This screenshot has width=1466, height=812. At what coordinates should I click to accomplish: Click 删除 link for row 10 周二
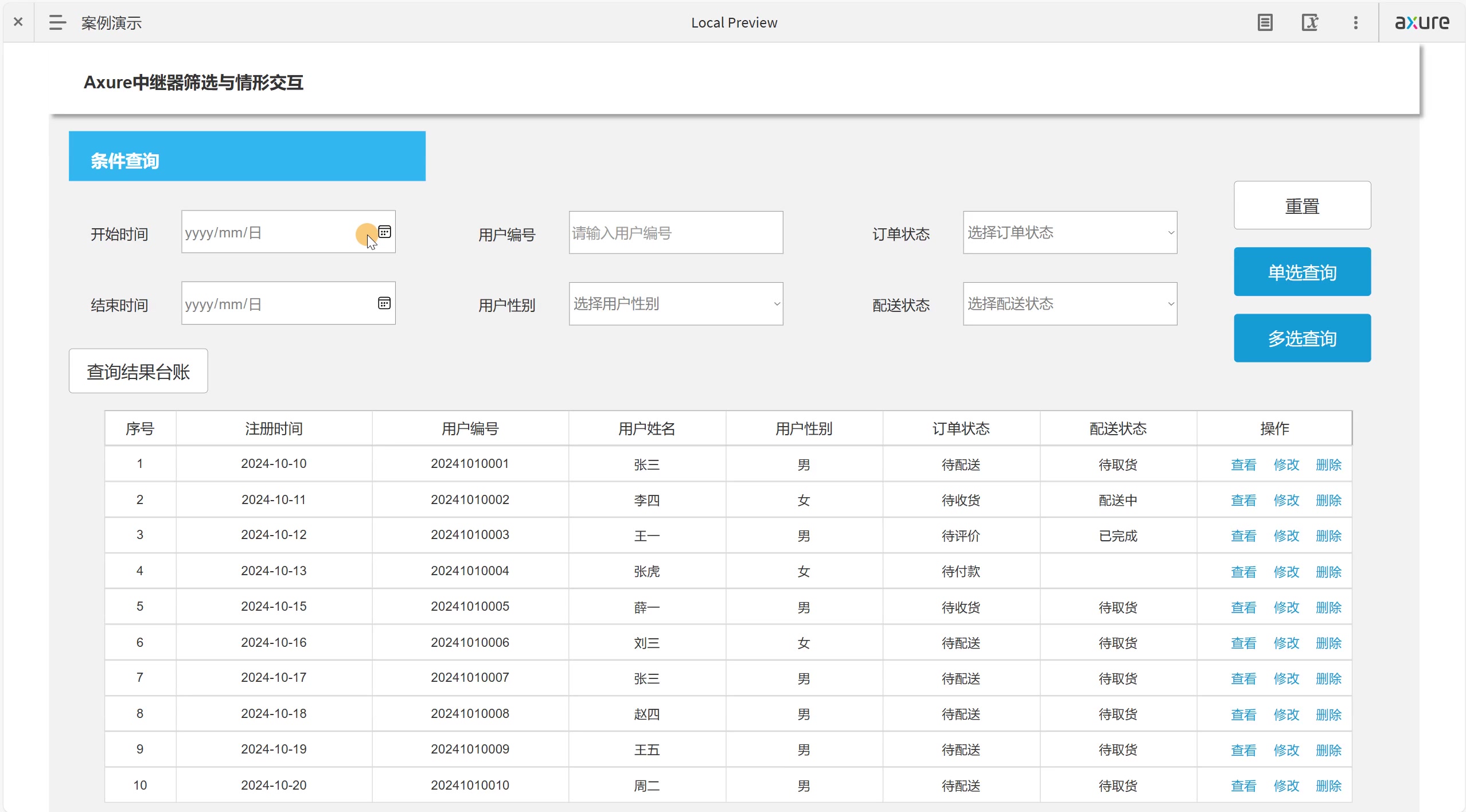tap(1328, 786)
